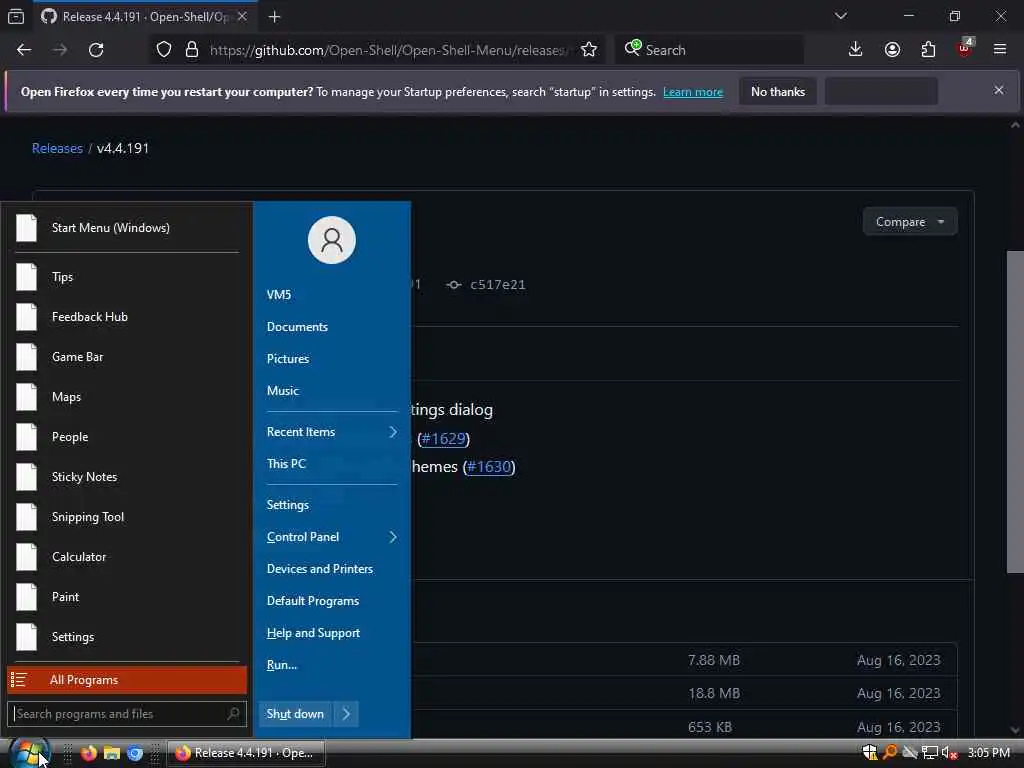Screen dimensions: 1024x768
Task: Open a new tab with the plus icon
Action: click(274, 16)
